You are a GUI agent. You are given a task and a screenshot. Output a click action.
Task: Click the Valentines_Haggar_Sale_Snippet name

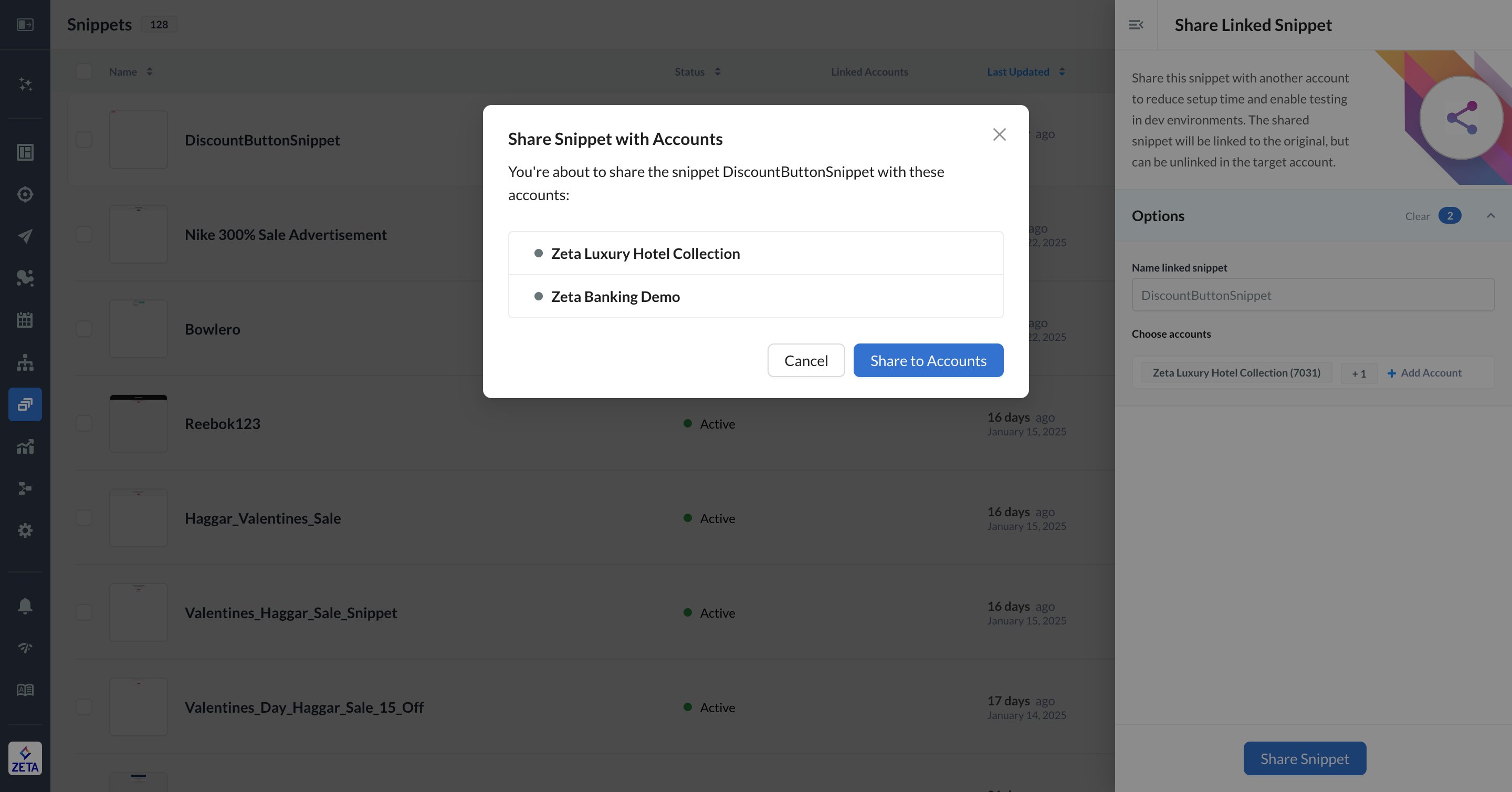[x=290, y=613]
